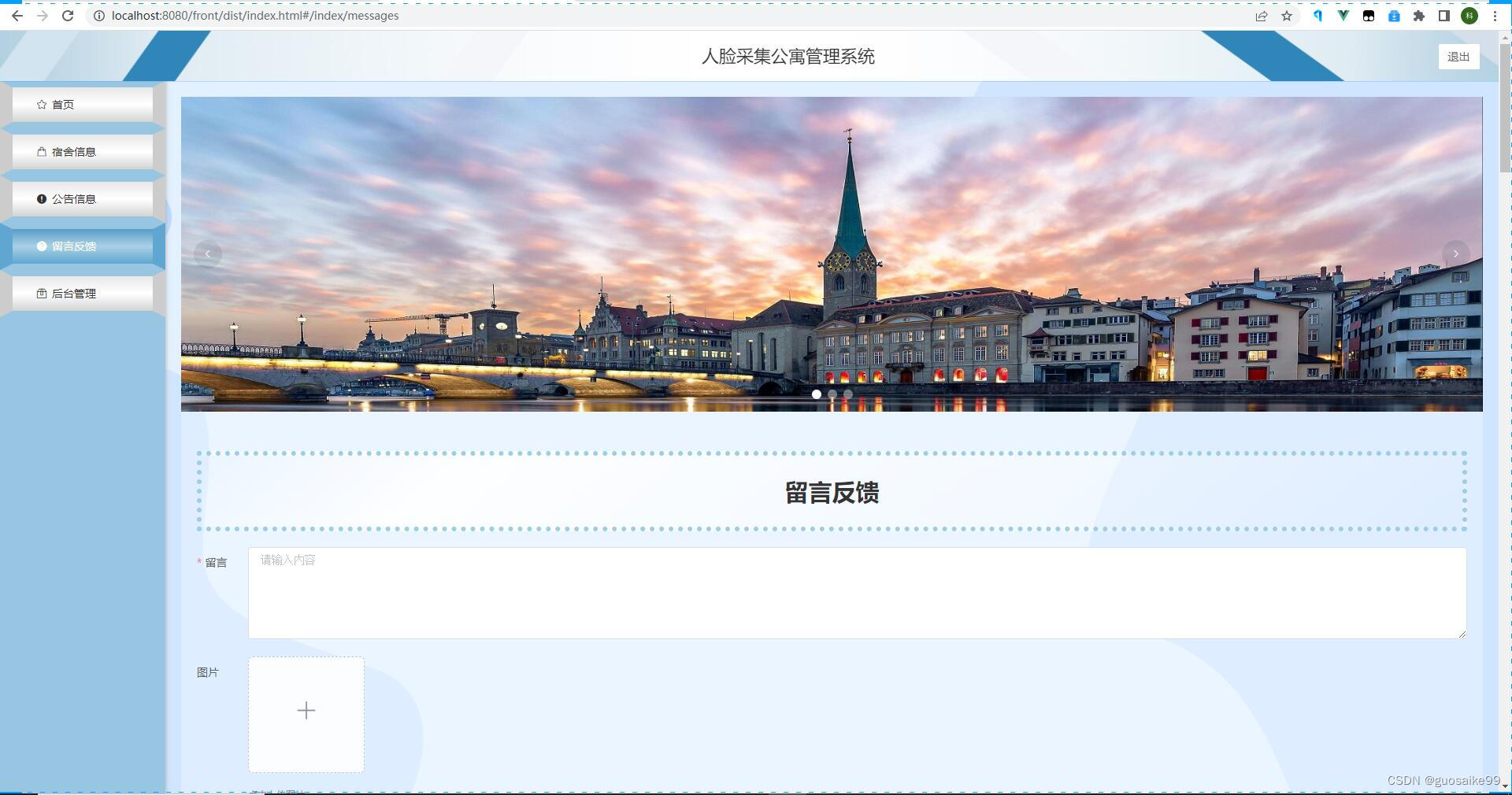Select the second carousel indicator dot

[x=832, y=394]
